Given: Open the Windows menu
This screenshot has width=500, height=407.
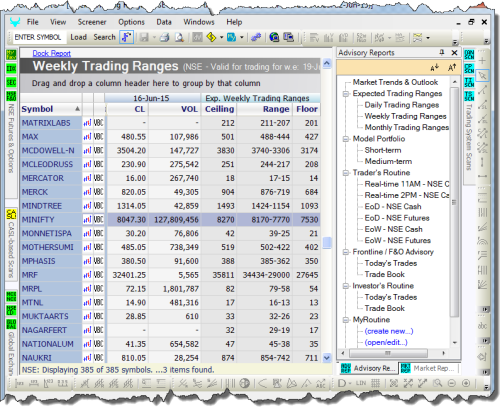Looking at the screenshot, I should coord(199,22).
